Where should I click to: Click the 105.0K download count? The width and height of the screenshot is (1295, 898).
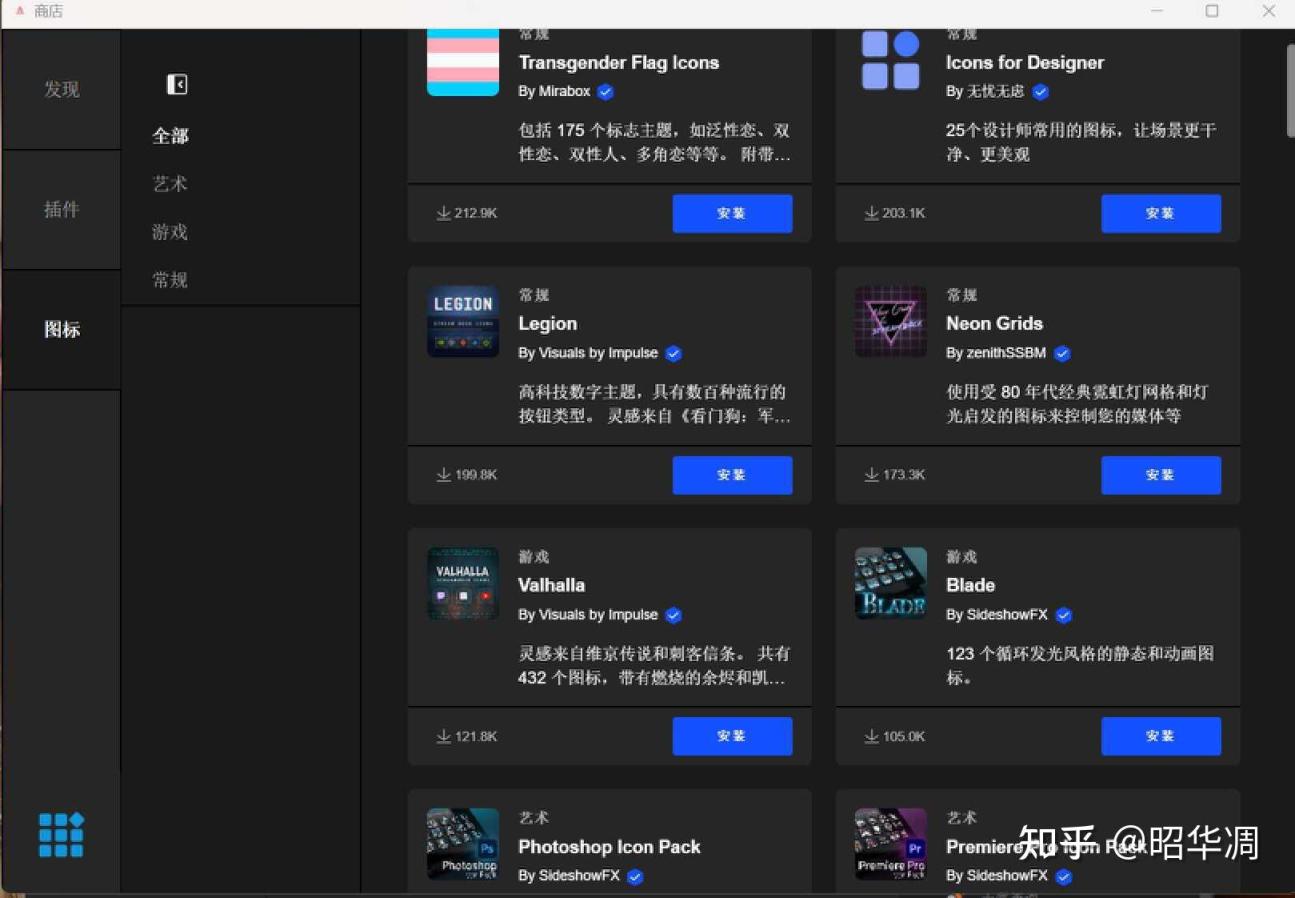(x=904, y=737)
